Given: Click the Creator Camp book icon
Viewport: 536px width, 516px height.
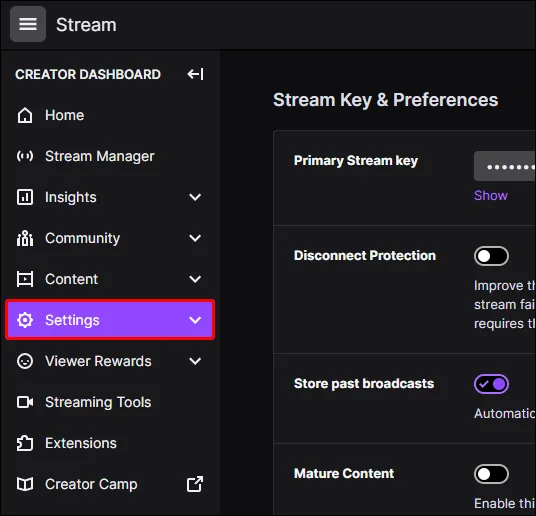Looking at the screenshot, I should coord(25,484).
